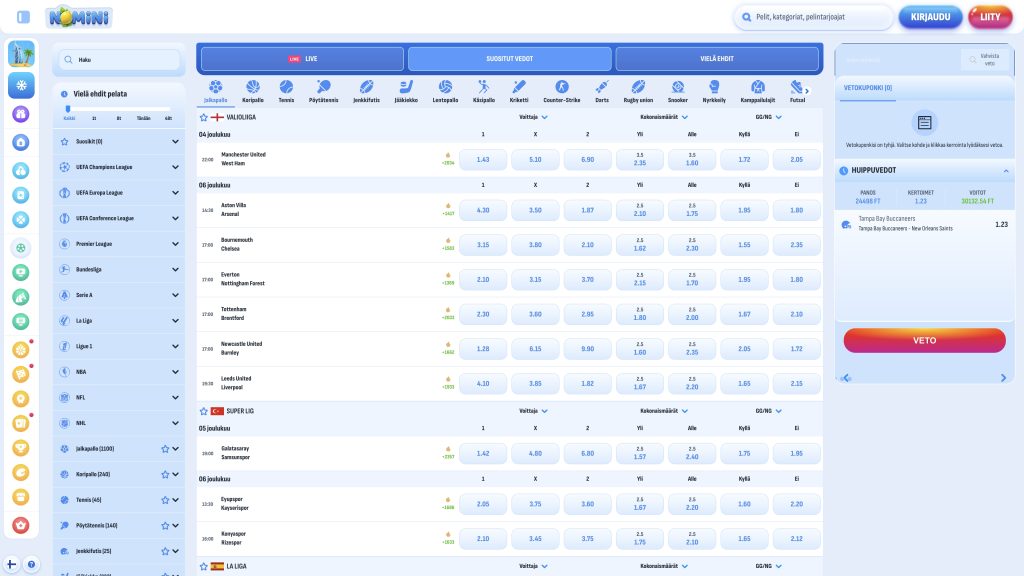Click next arrow below Veto button
1024x576 pixels.
[1003, 378]
